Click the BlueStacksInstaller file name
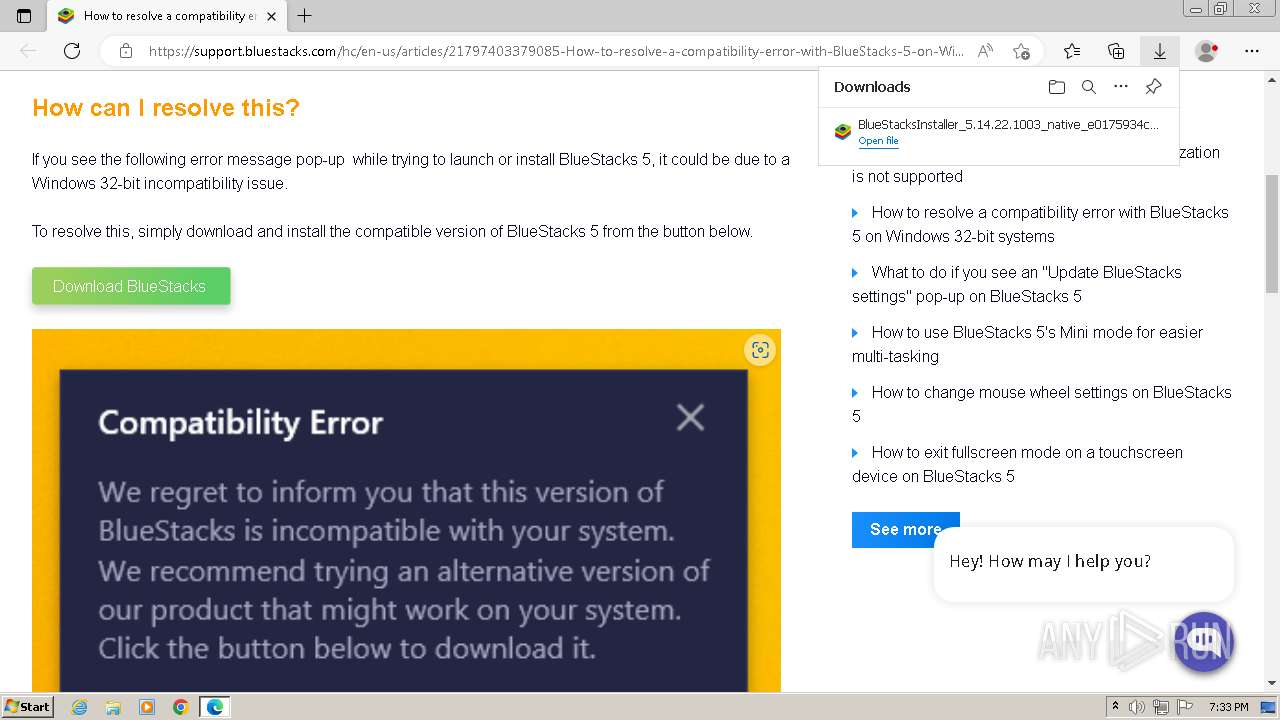1280x720 pixels. (x=1008, y=125)
